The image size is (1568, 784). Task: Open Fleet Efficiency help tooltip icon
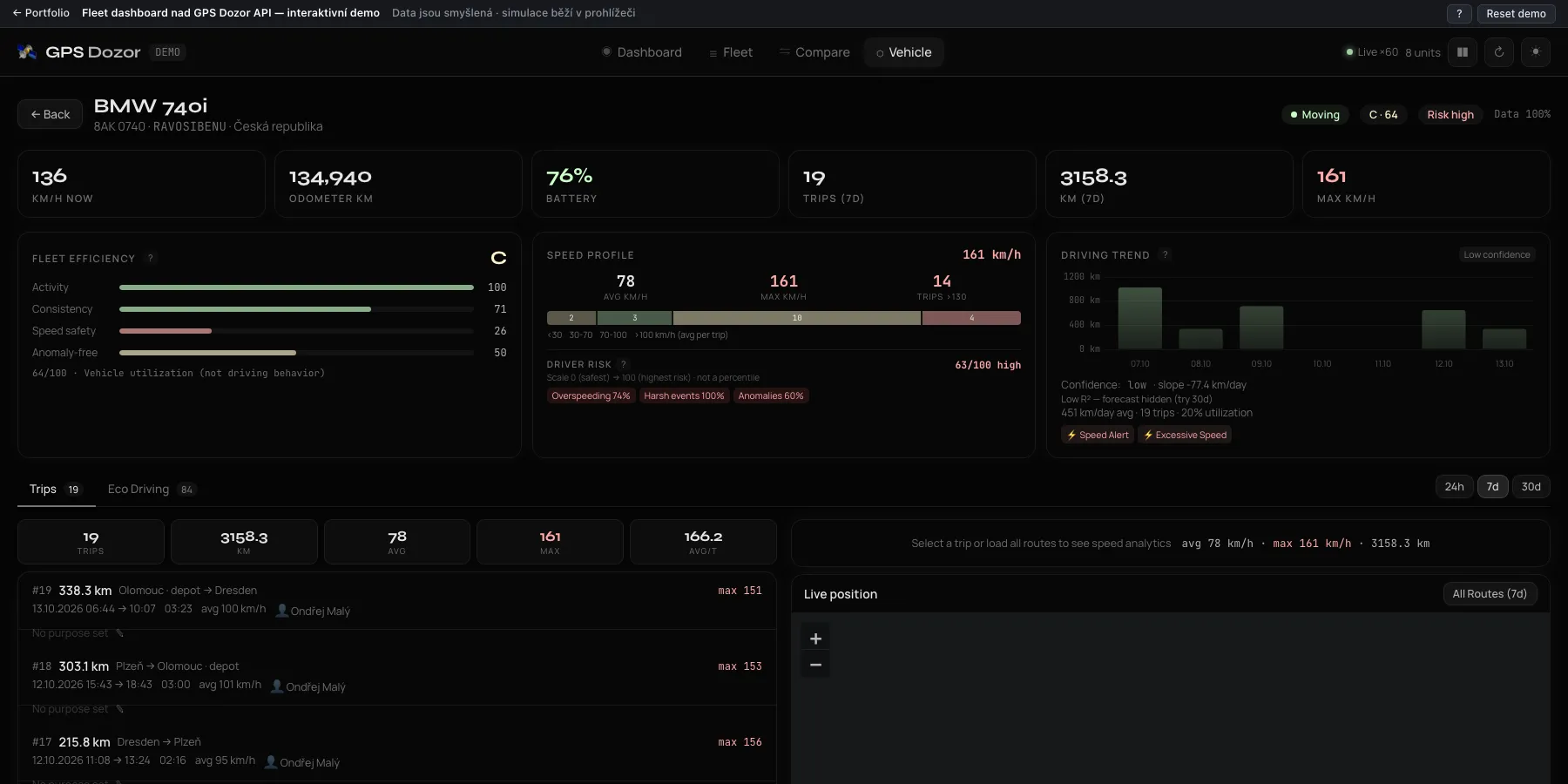151,258
